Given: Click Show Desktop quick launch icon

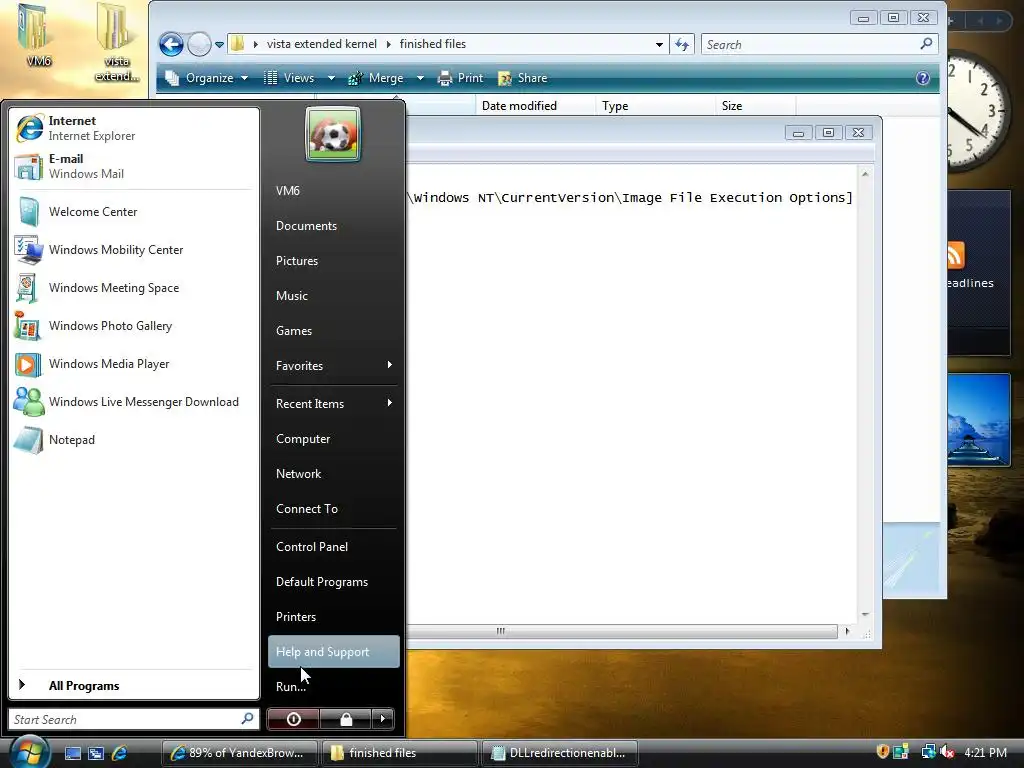Looking at the screenshot, I should (x=72, y=753).
